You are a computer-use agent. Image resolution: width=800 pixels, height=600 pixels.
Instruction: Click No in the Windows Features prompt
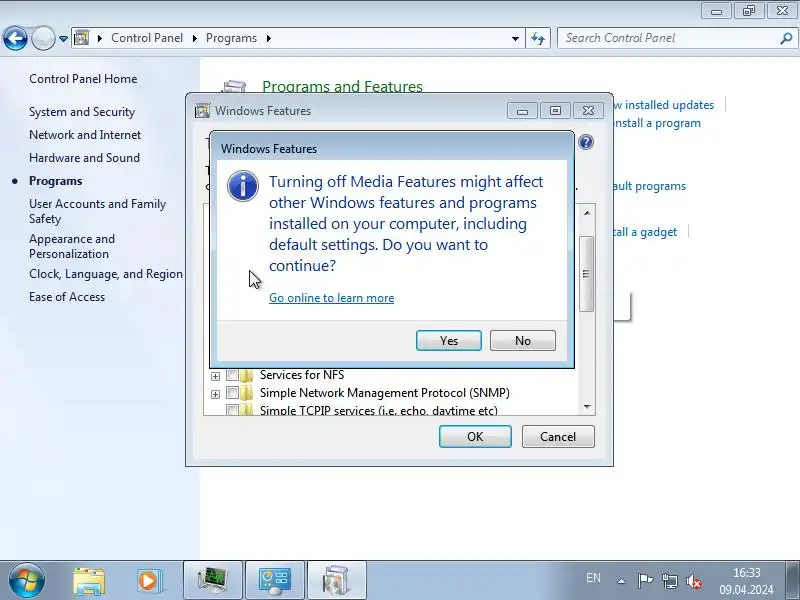522,340
